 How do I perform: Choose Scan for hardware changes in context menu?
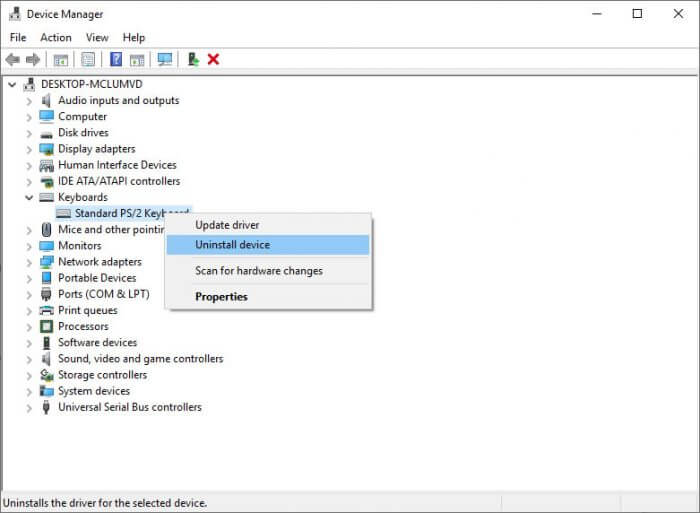click(x=268, y=271)
